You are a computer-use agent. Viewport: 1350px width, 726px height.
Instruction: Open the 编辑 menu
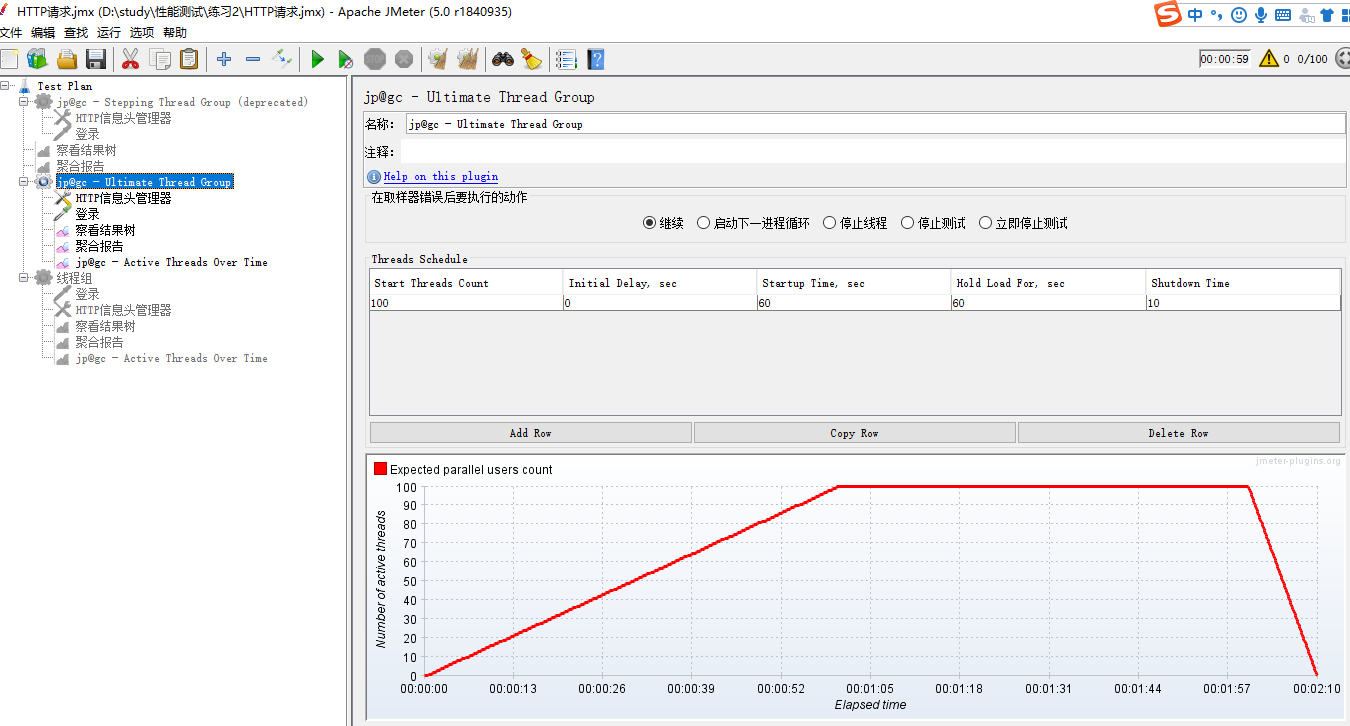click(43, 33)
